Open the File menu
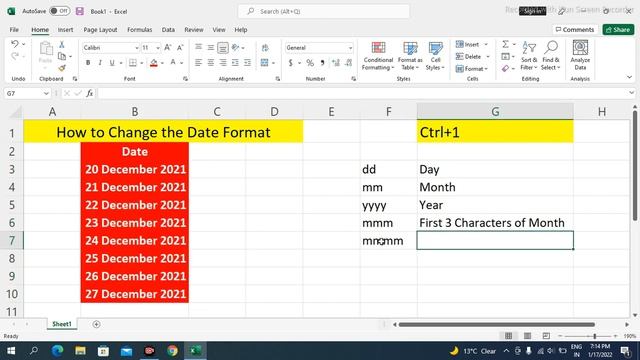The width and height of the screenshot is (640, 360). (x=14, y=30)
